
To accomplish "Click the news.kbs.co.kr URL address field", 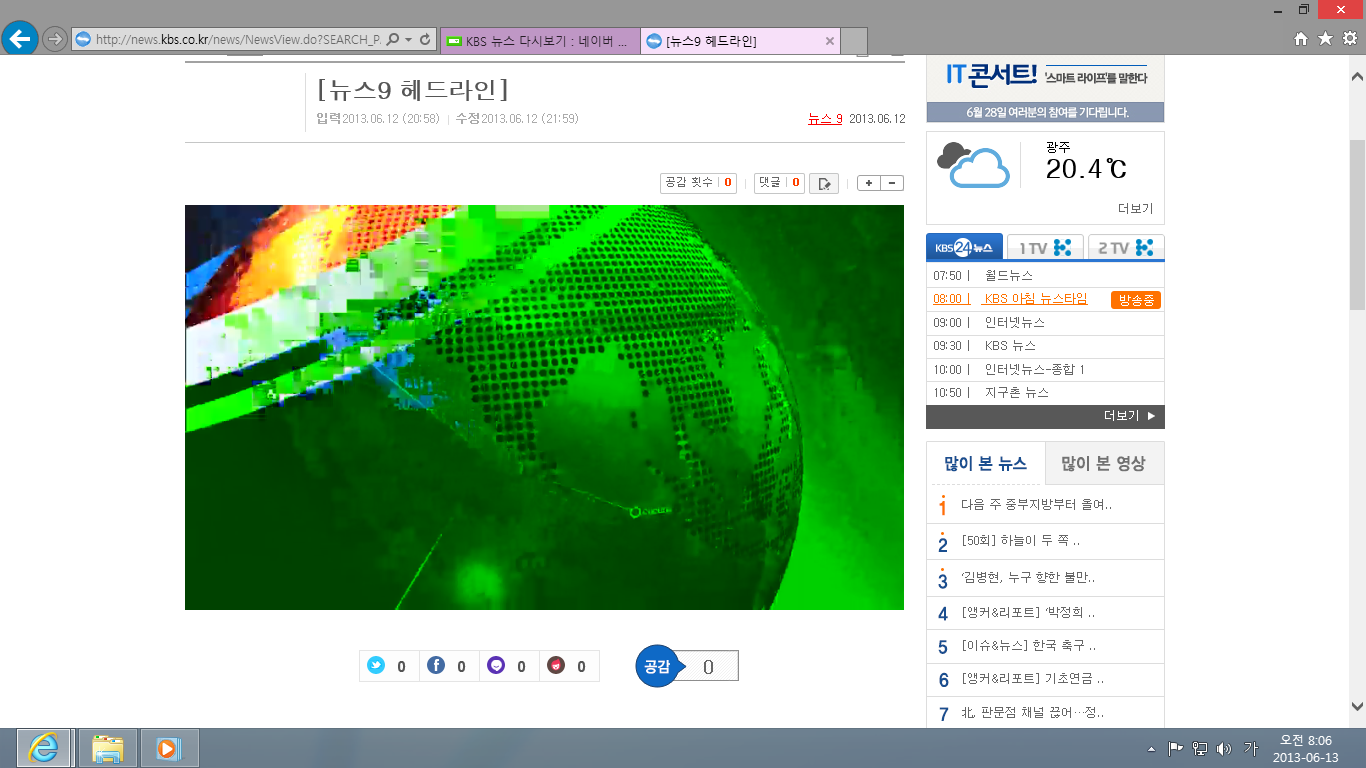I will (x=238, y=40).
